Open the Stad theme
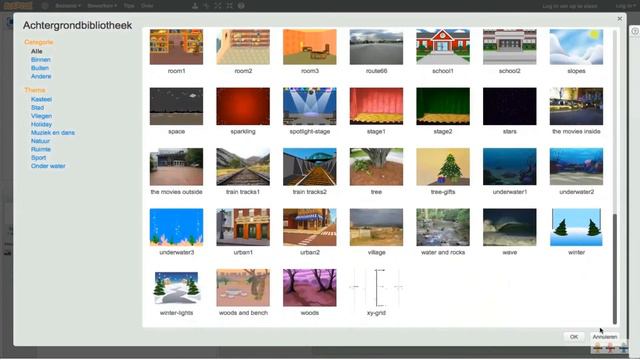Image resolution: width=640 pixels, height=360 pixels. pos(38,107)
